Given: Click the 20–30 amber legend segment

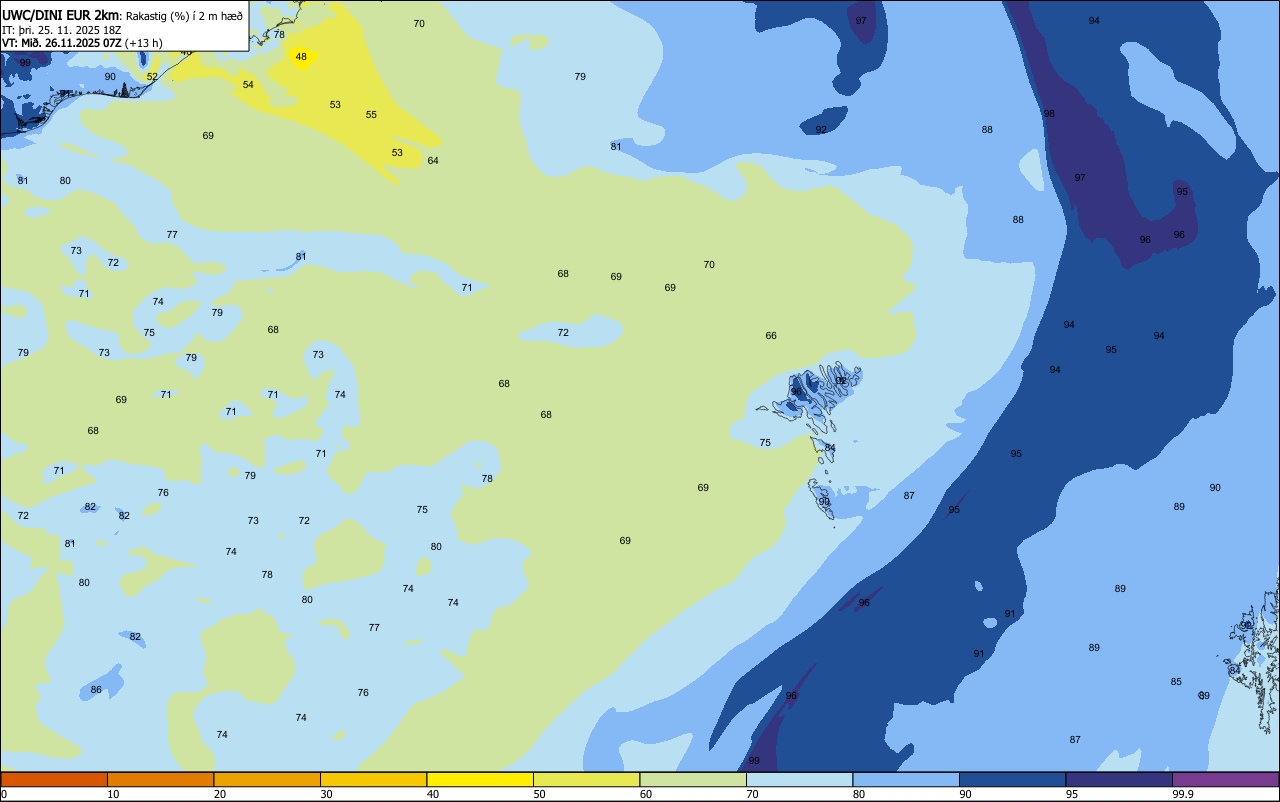Looking at the screenshot, I should (267, 779).
